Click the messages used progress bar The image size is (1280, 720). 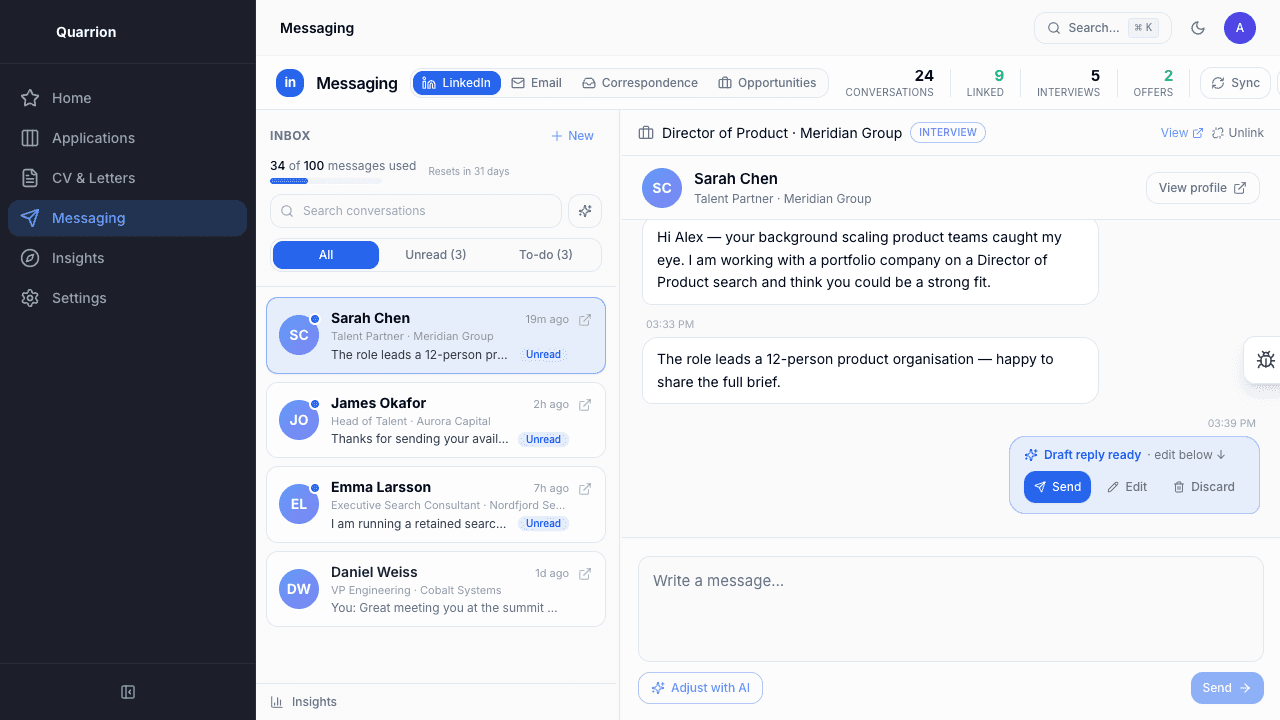(x=326, y=181)
